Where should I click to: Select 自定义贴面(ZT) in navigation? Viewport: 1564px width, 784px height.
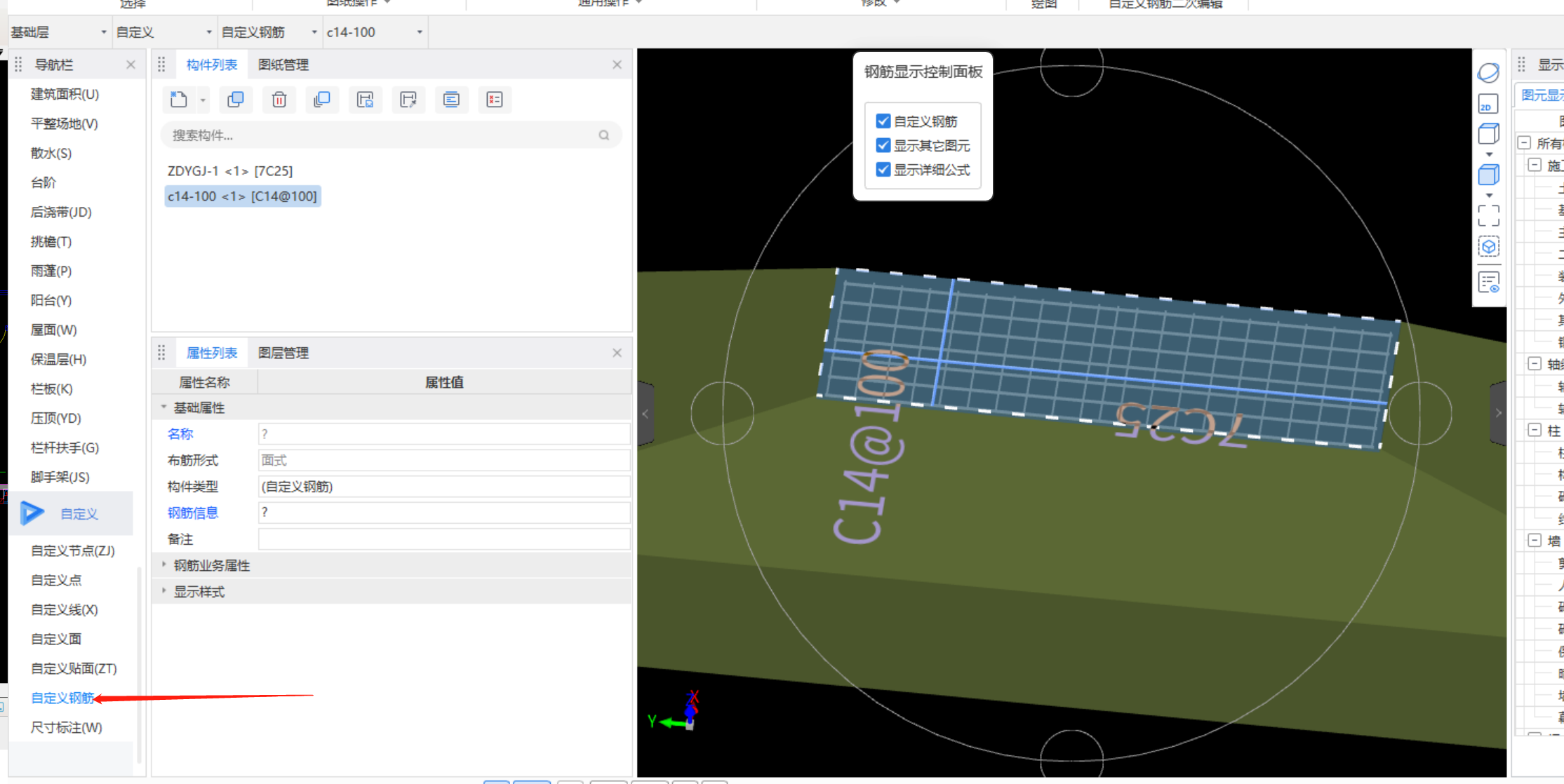tap(74, 668)
